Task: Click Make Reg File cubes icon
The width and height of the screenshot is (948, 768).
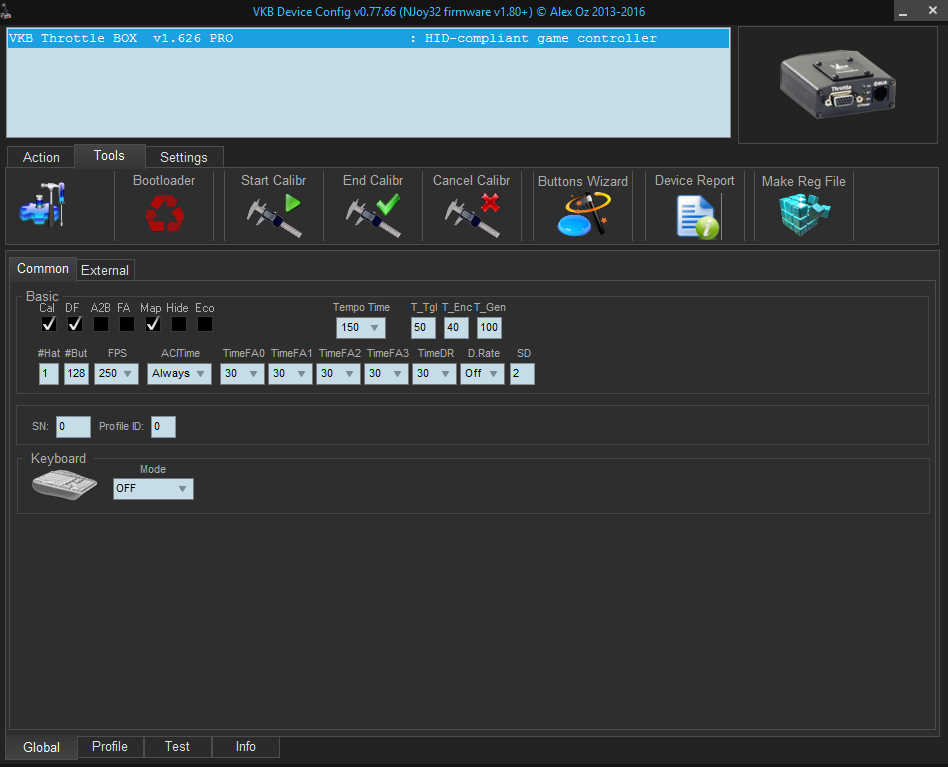Action: [x=804, y=214]
